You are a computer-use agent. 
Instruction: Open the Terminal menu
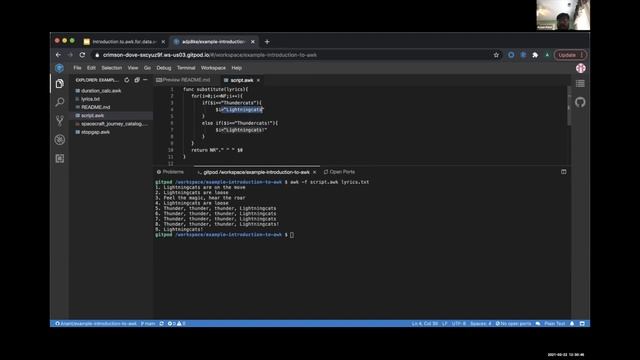point(186,68)
